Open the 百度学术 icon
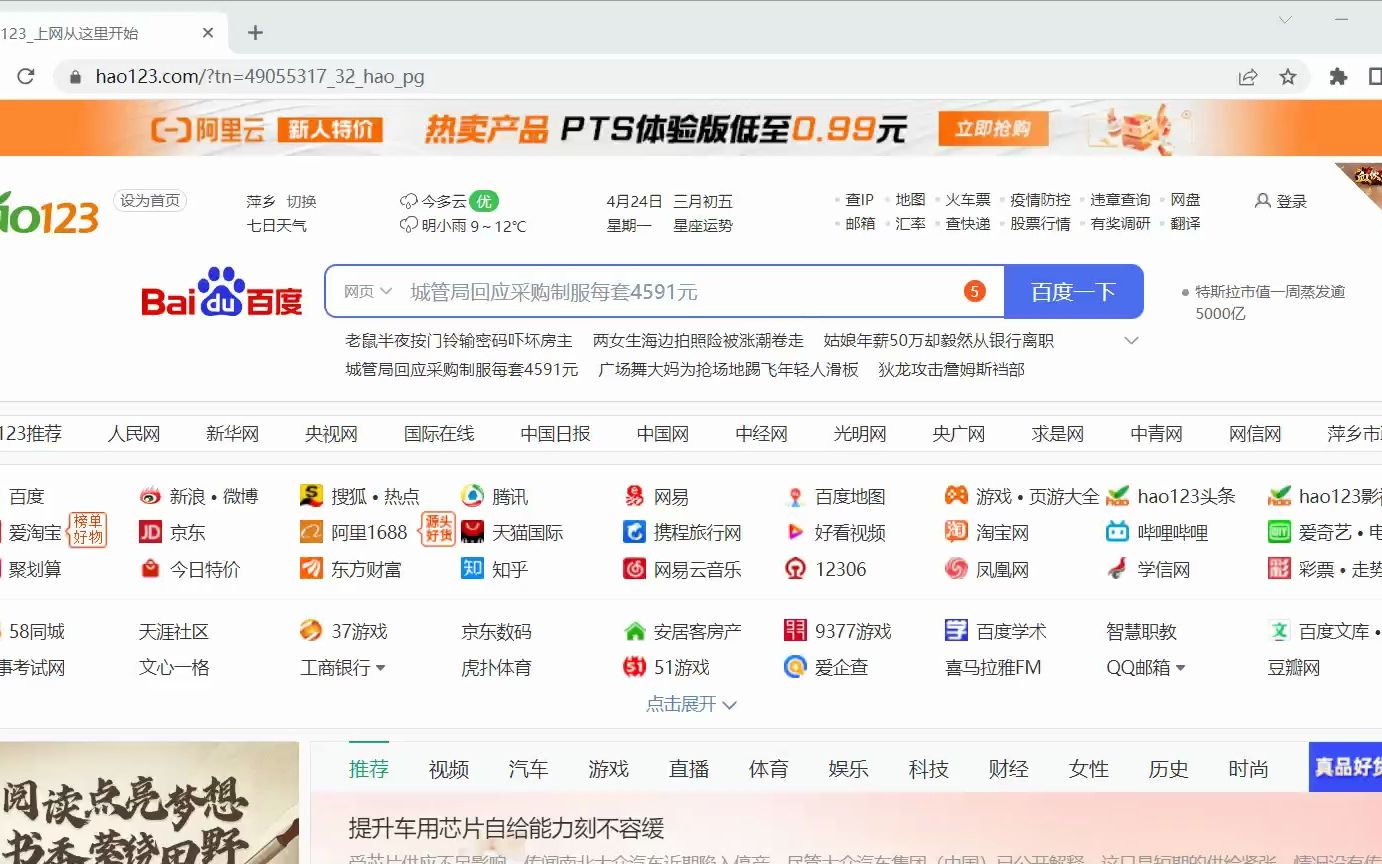Image resolution: width=1382 pixels, height=864 pixels. 956,631
